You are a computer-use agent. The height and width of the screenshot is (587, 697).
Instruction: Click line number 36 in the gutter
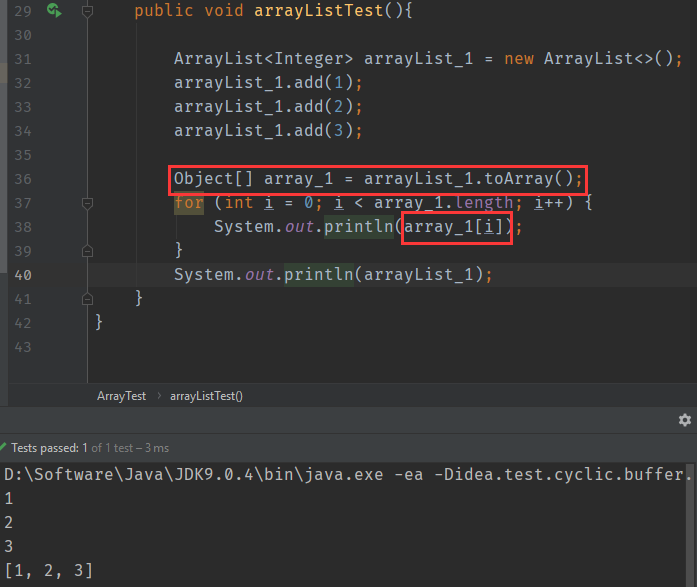pyautogui.click(x=23, y=179)
